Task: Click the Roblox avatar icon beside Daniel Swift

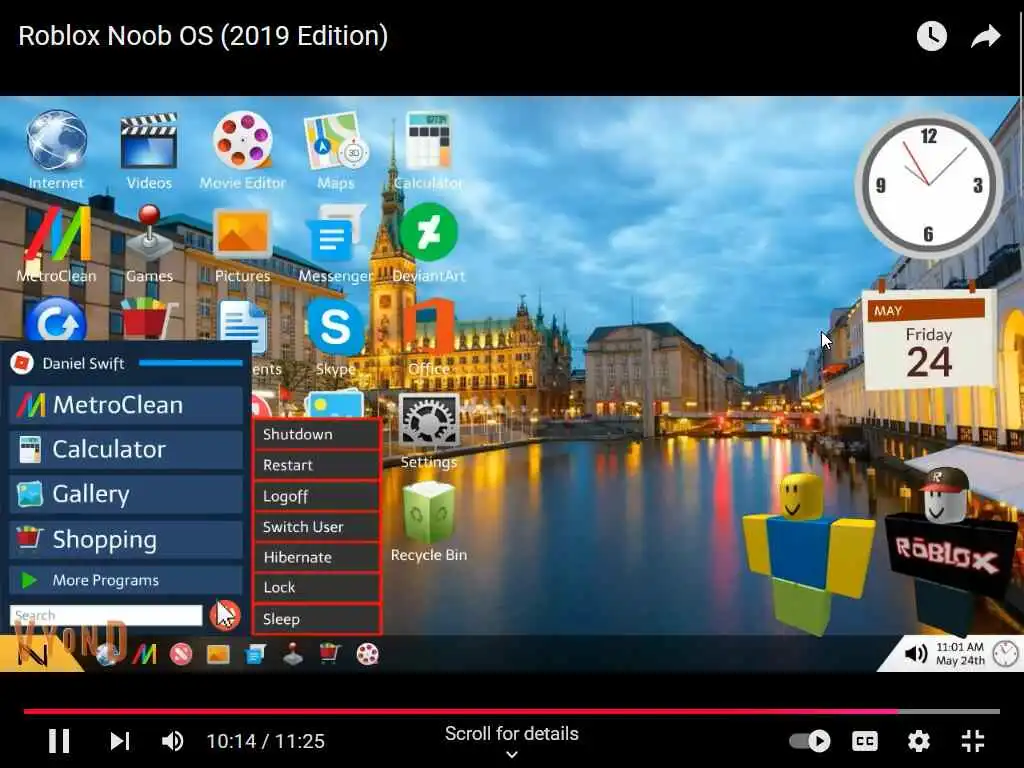Action: click(x=22, y=363)
